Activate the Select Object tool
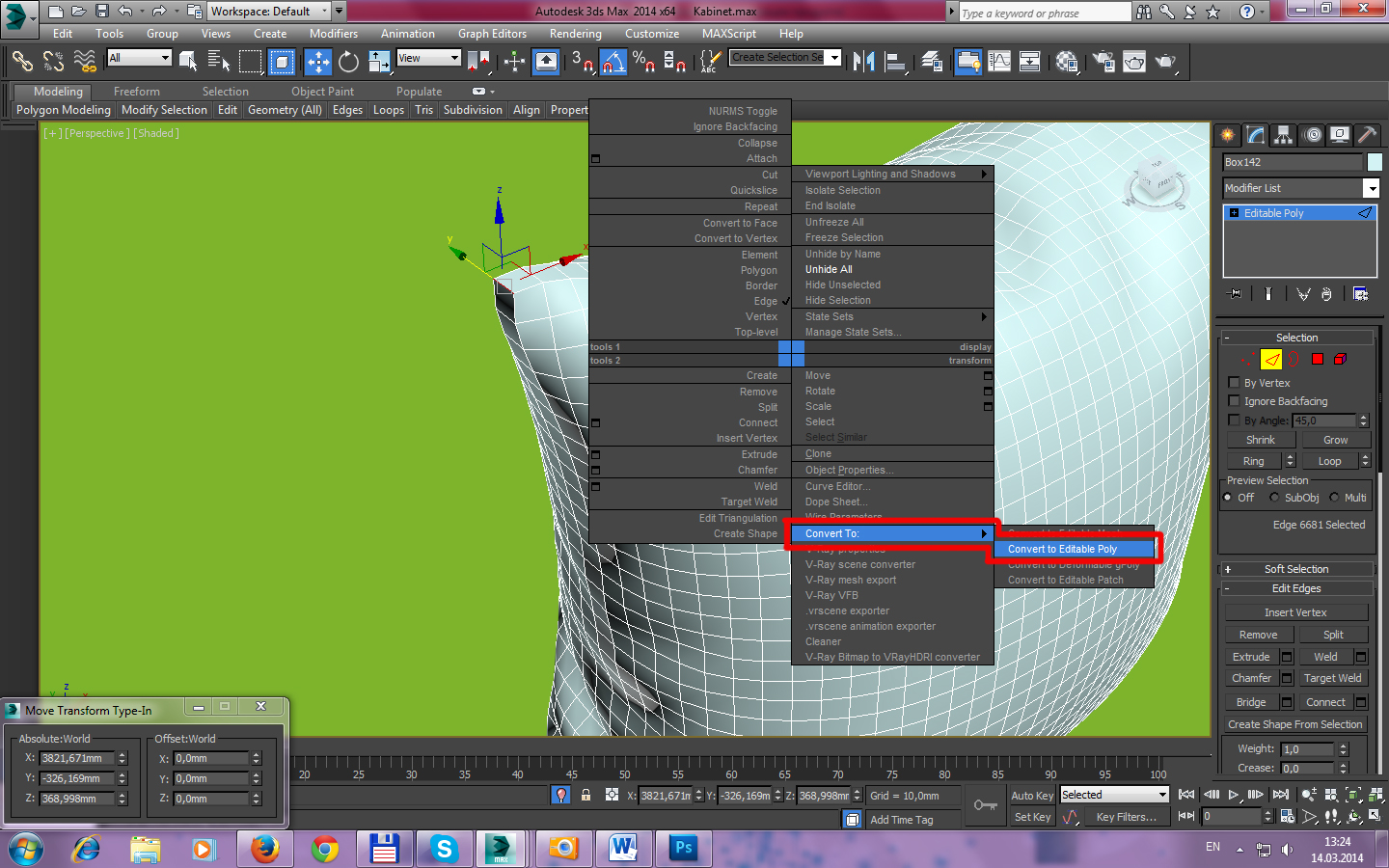This screenshot has width=1389, height=868. coord(188,62)
